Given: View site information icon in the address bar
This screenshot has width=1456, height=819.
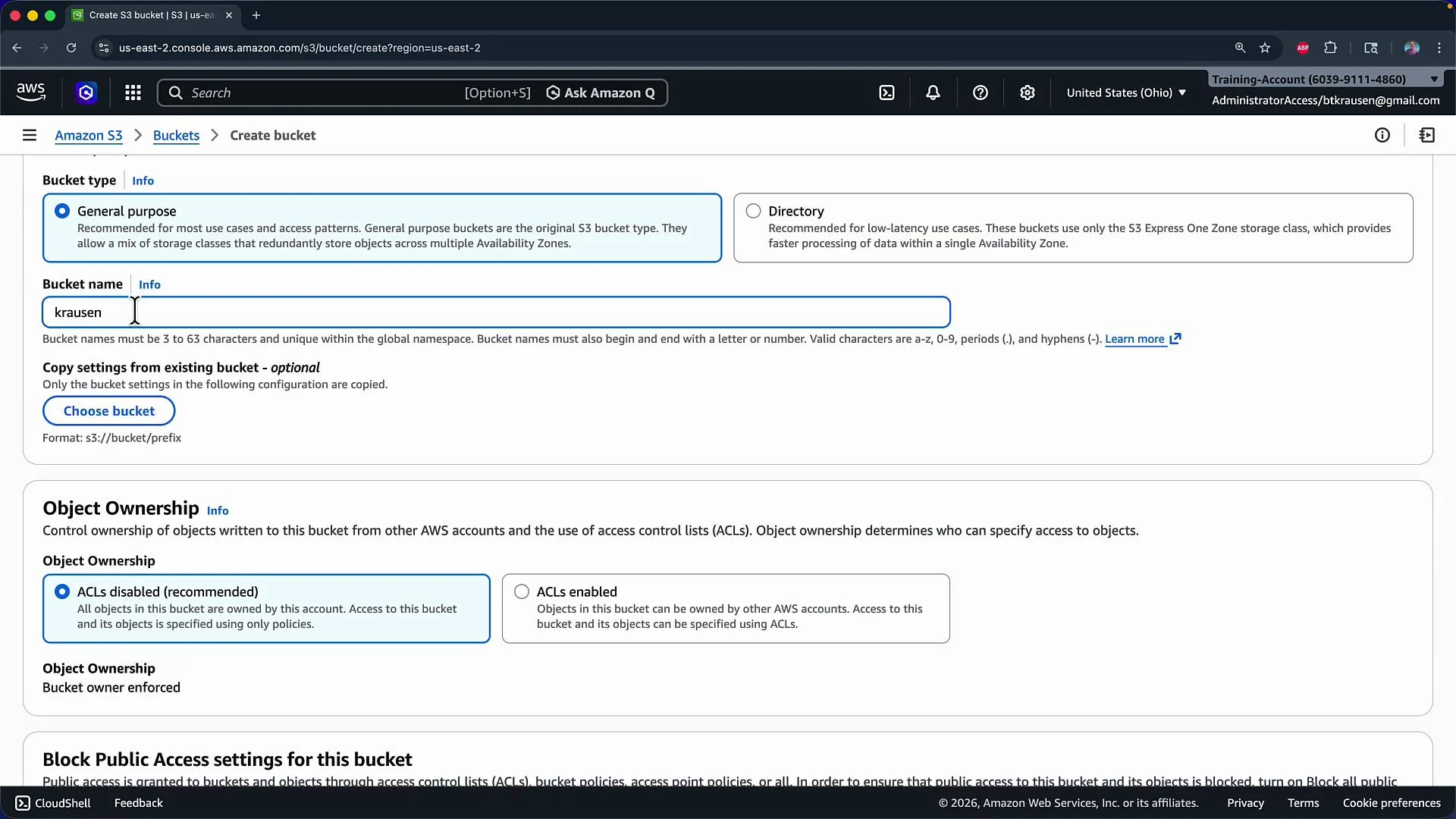Looking at the screenshot, I should [104, 48].
